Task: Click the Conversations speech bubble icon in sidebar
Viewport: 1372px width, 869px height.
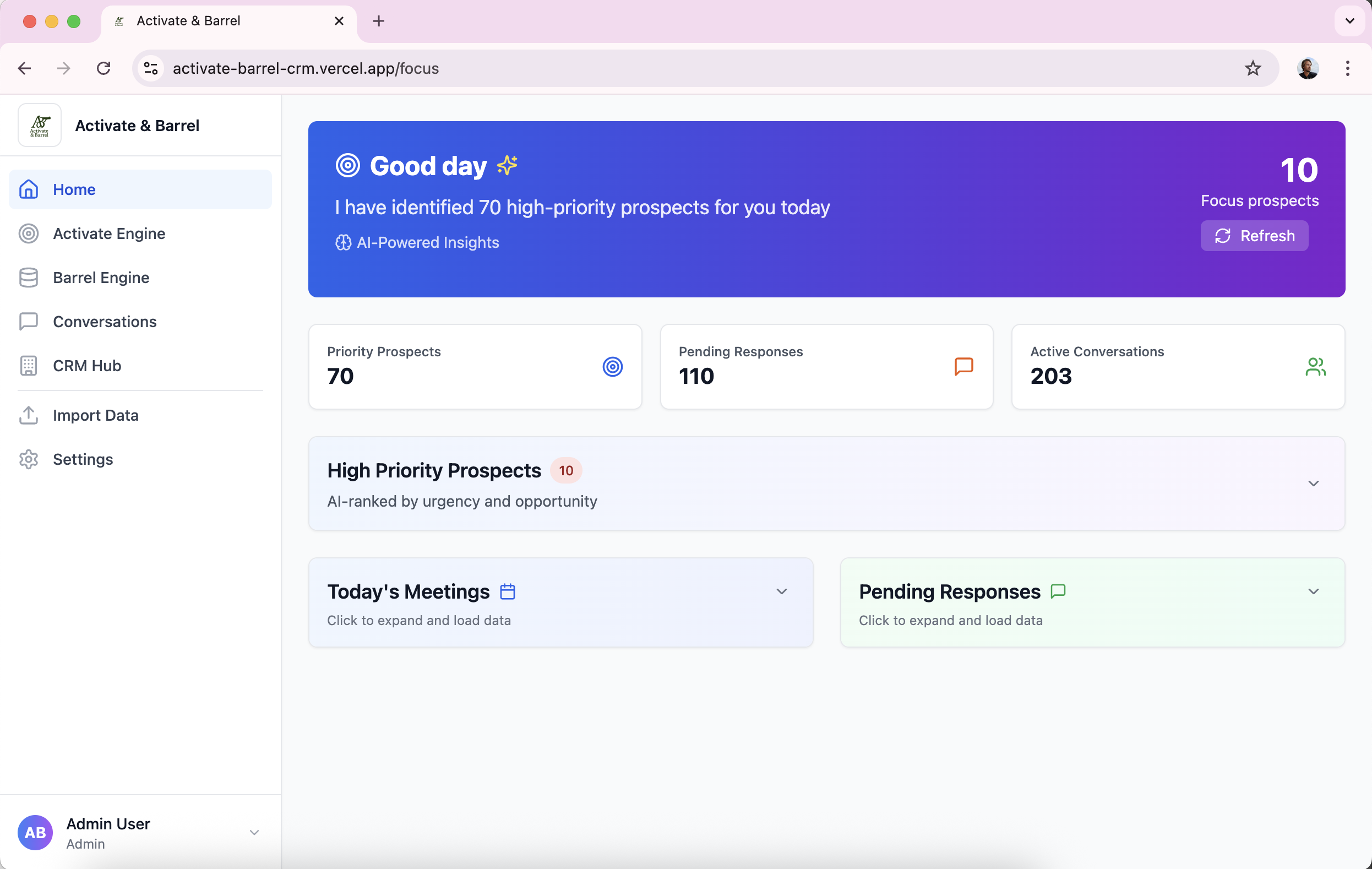Action: pos(29,322)
